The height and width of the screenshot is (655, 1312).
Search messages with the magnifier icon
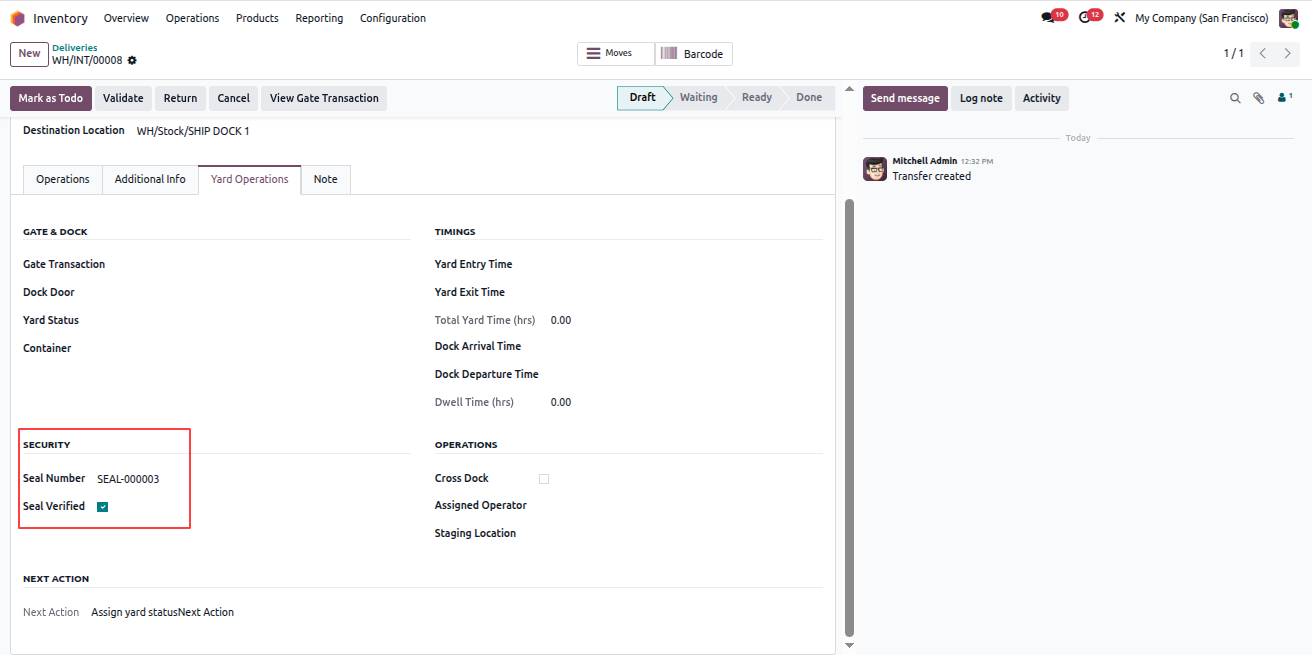[1235, 98]
